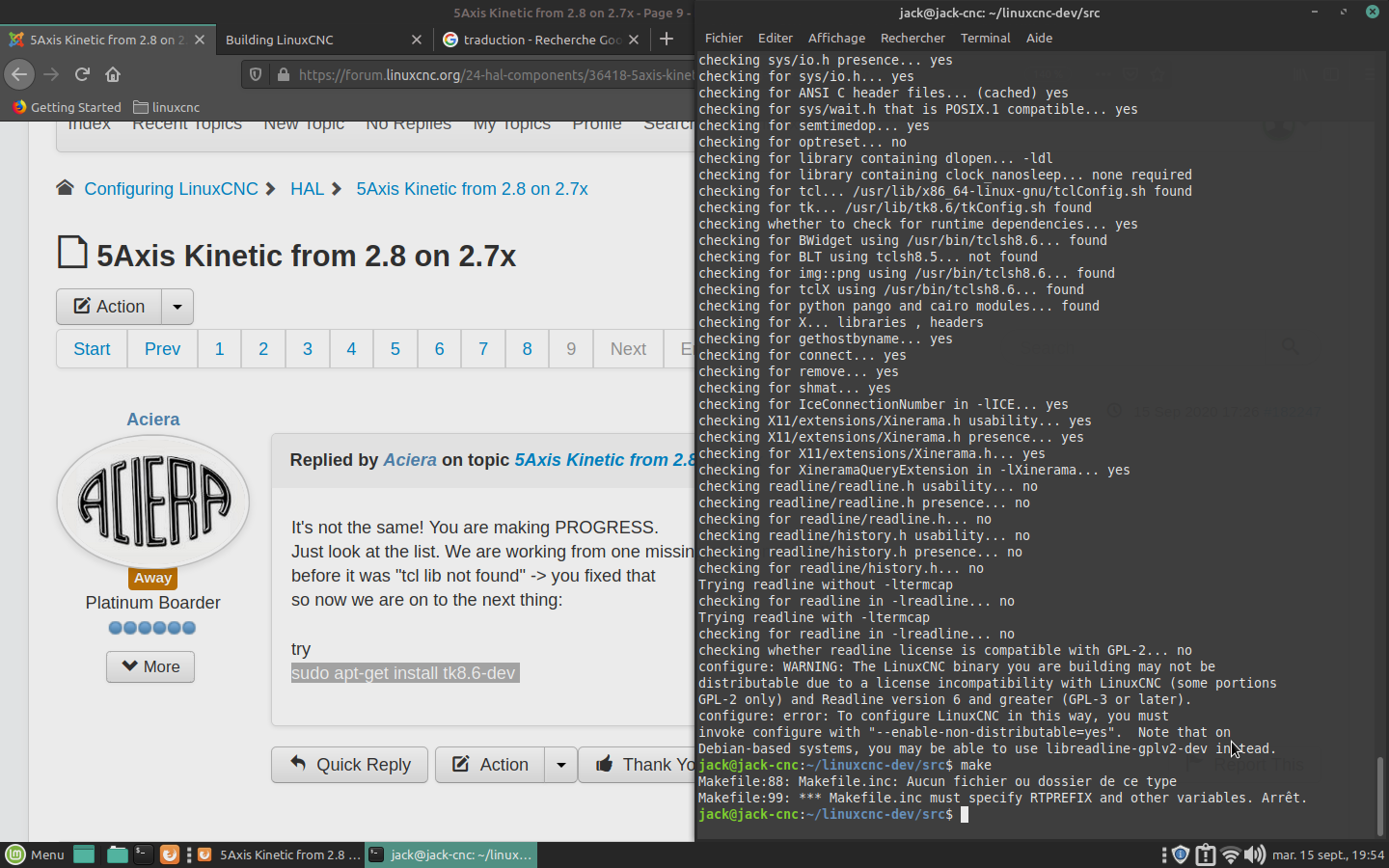Open the Rechercher menu in the terminal
This screenshot has height=868, width=1389.
pyautogui.click(x=912, y=38)
